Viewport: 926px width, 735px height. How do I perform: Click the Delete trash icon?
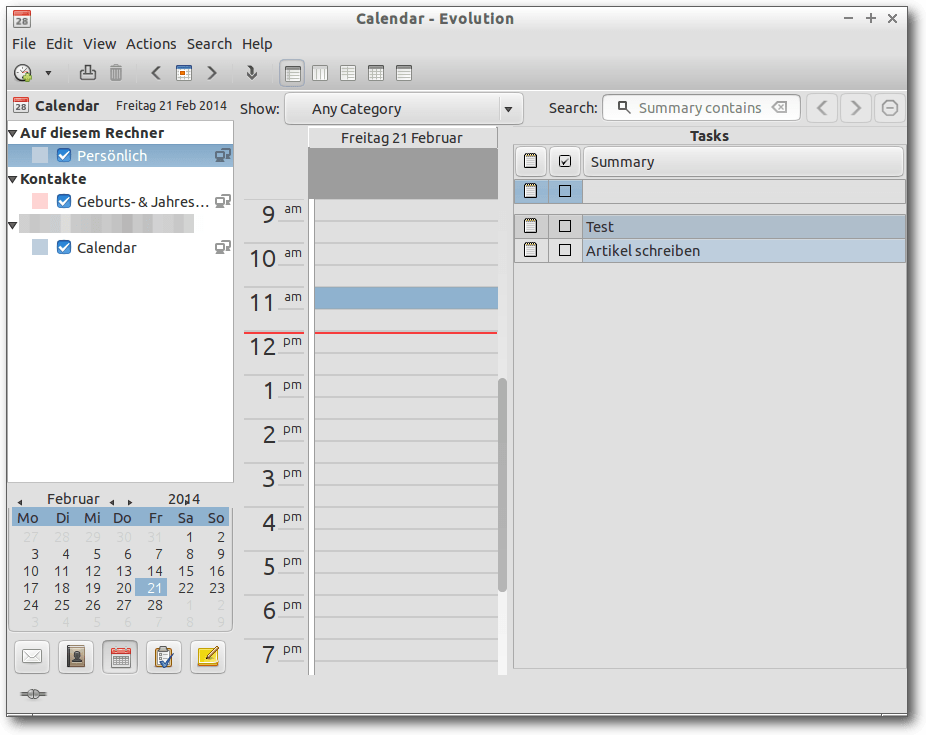point(116,73)
